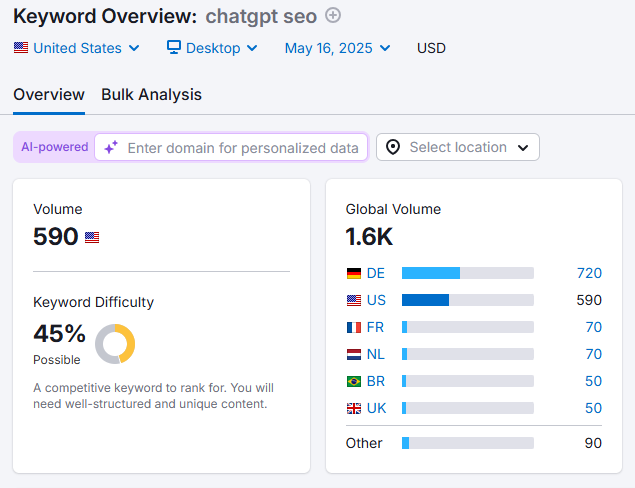The width and height of the screenshot is (635, 488).
Task: Click the location pin icon
Action: click(393, 147)
